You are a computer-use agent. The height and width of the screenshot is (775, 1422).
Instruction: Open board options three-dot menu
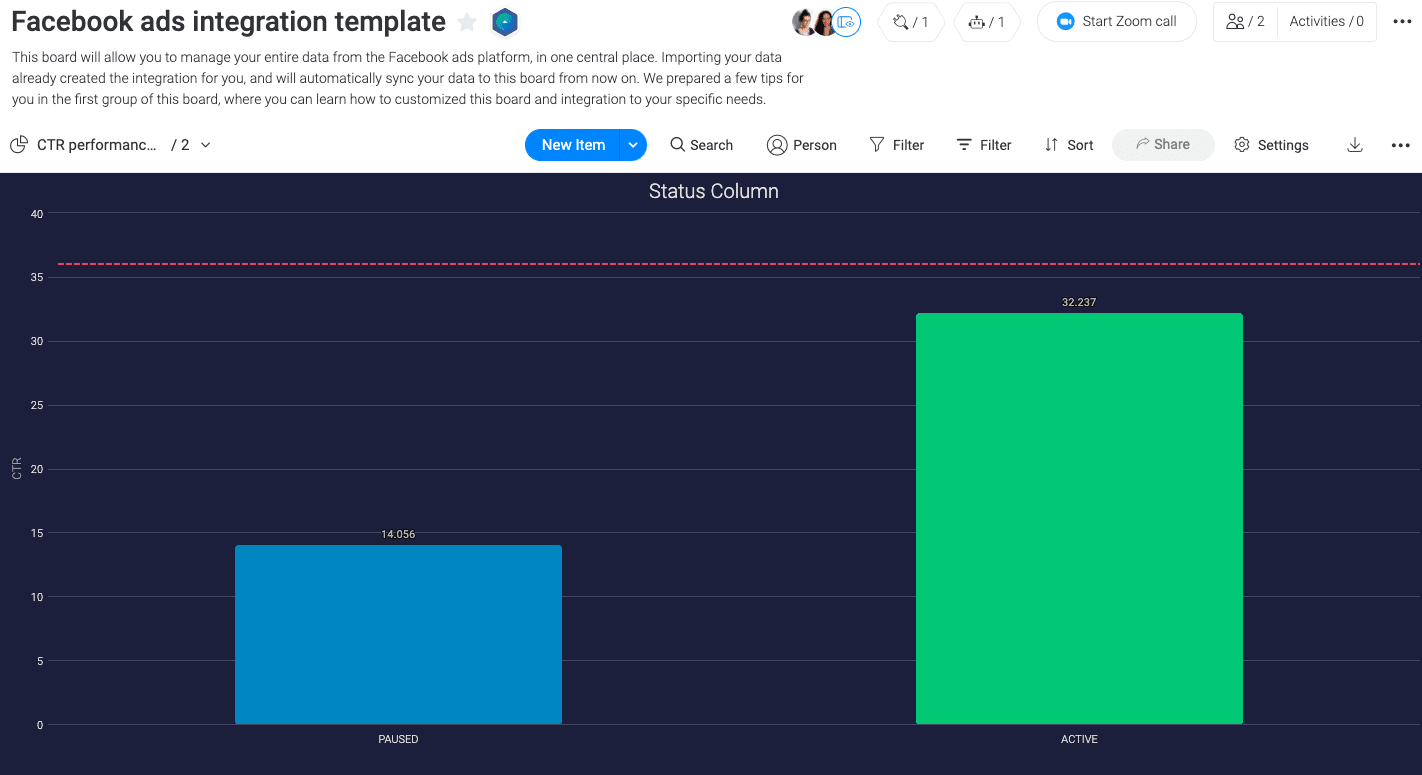(1402, 22)
